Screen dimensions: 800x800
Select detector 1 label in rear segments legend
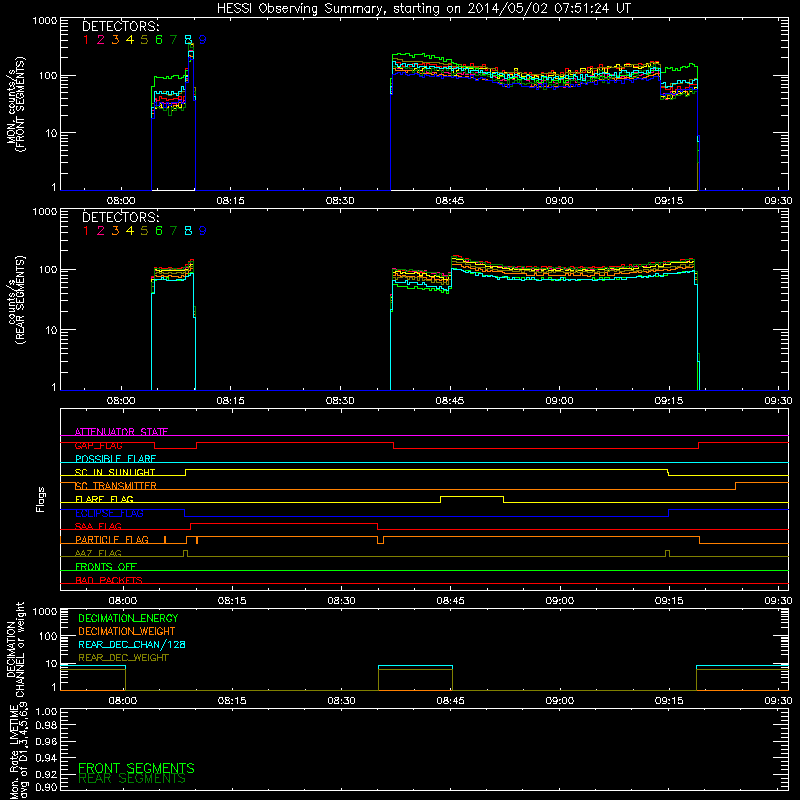click(86, 231)
